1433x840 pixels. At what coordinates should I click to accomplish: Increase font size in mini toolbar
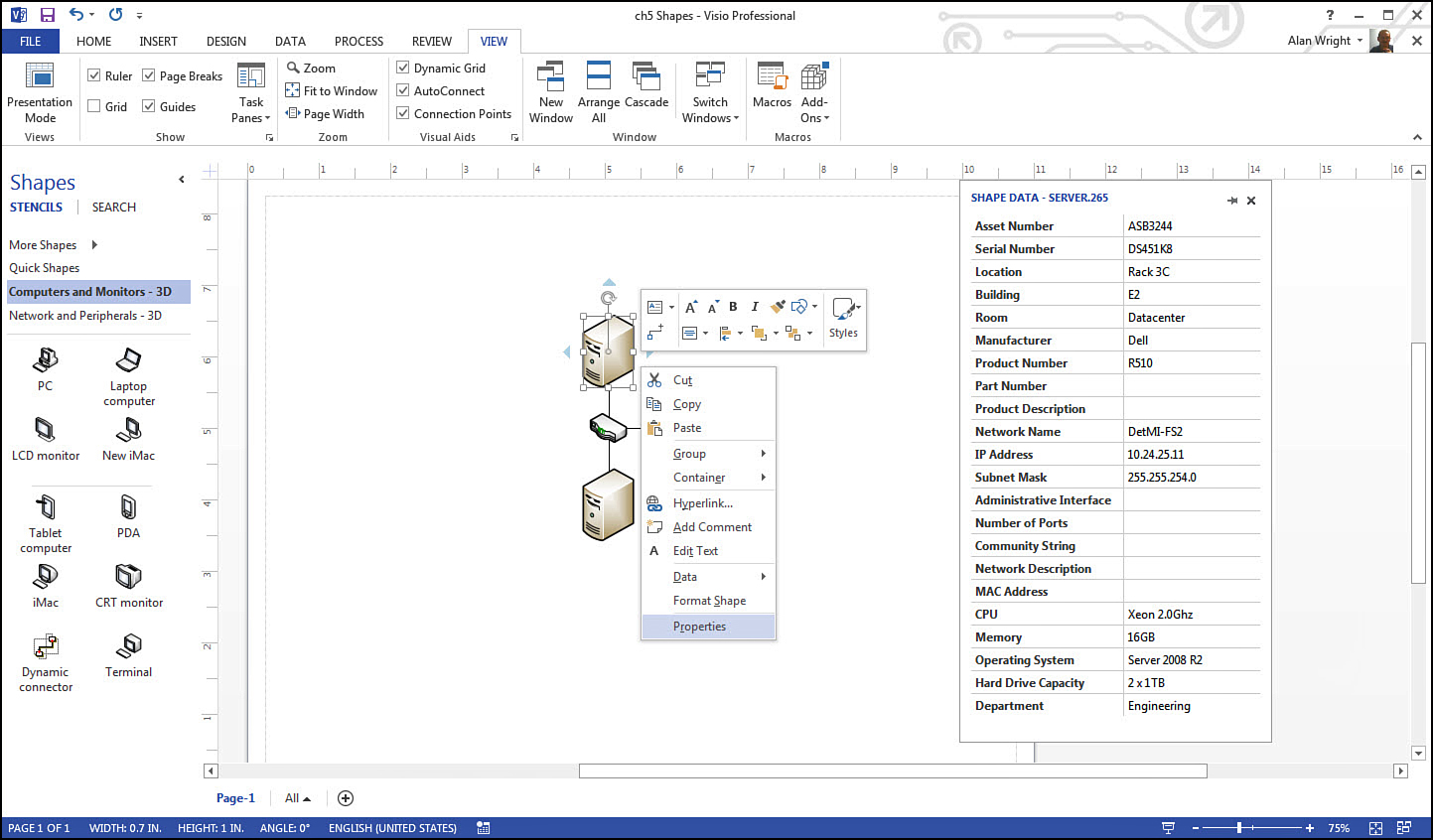point(691,307)
